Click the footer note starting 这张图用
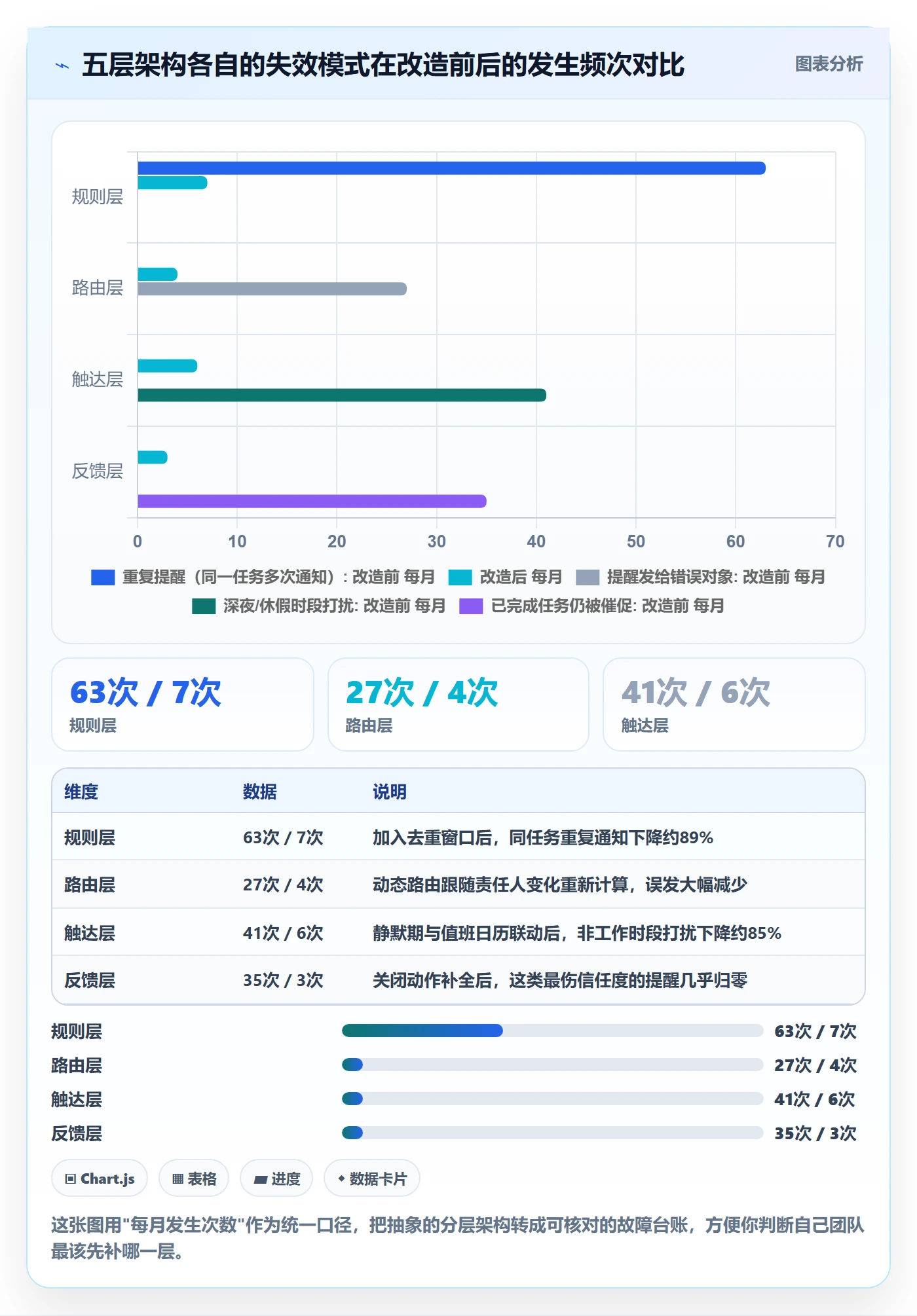This screenshot has height=1316, width=917. click(x=458, y=1238)
